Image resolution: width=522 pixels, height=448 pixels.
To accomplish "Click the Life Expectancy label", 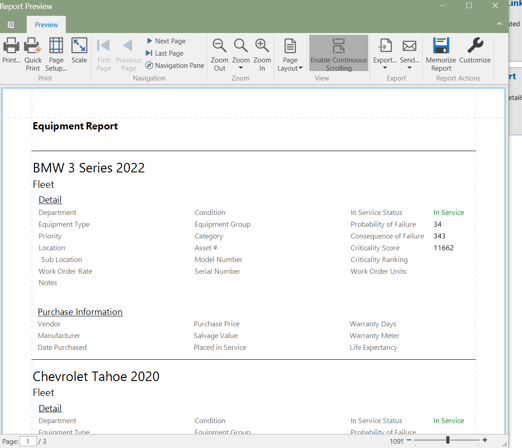I will [x=373, y=347].
